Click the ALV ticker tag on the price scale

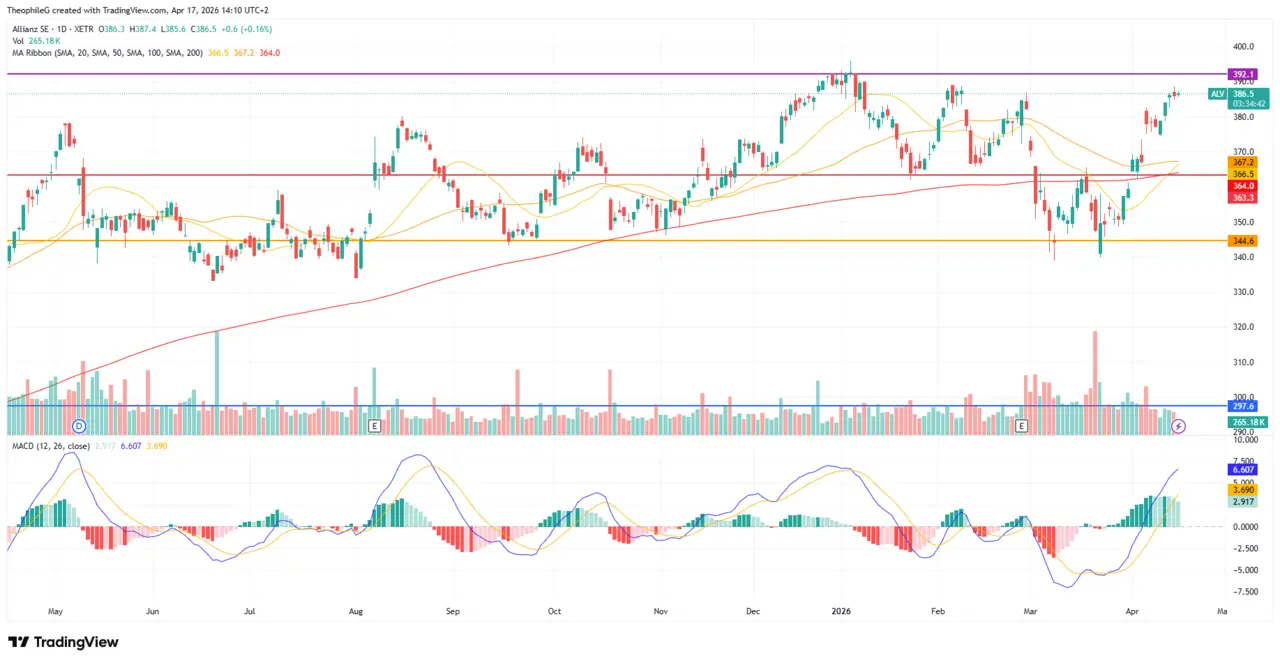1217,93
